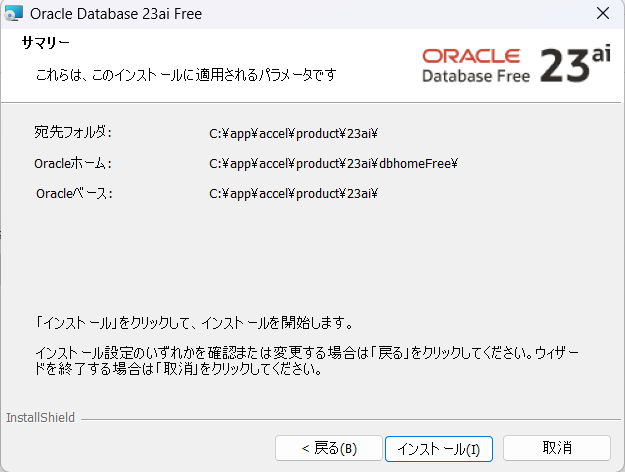Click the Oracleベース label
This screenshot has width=625, height=472.
[74, 193]
